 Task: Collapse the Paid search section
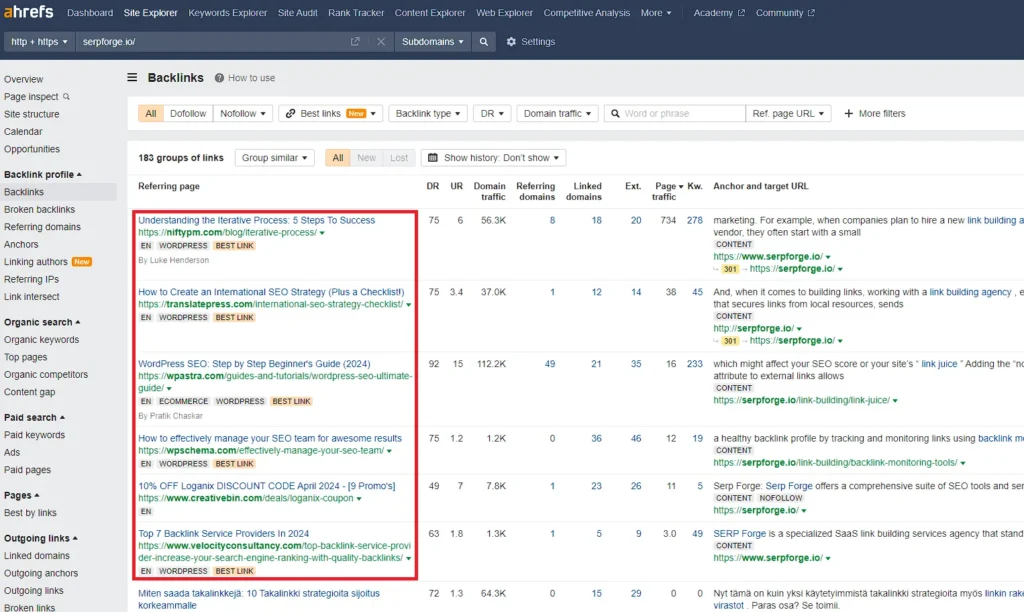pos(34,417)
